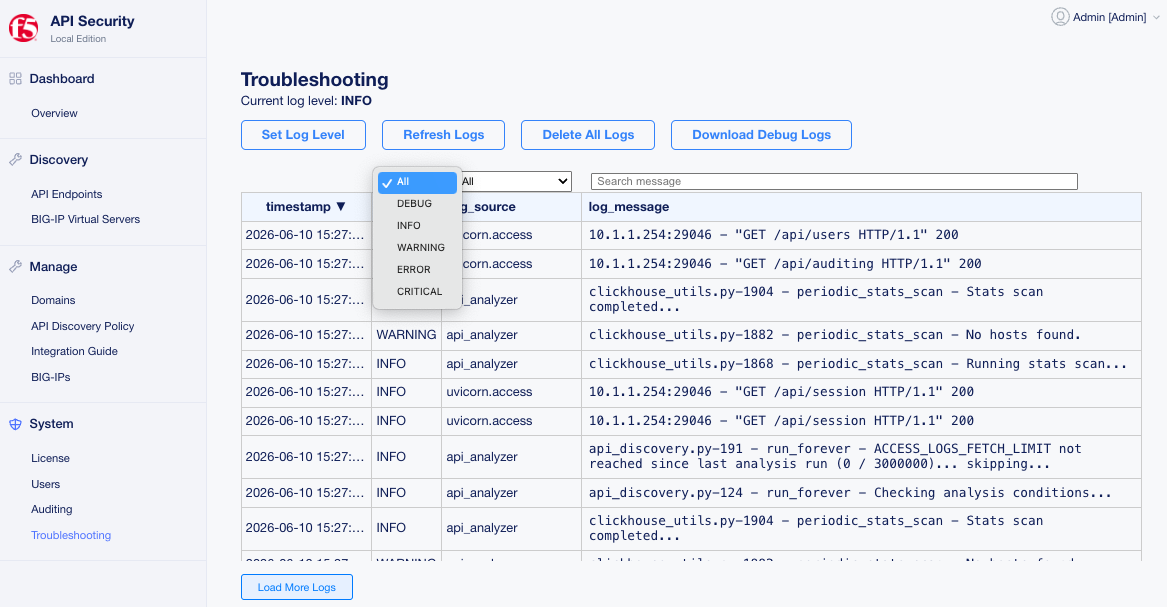Open the Troubleshooting page link
The image size is (1167, 607).
[x=71, y=535]
